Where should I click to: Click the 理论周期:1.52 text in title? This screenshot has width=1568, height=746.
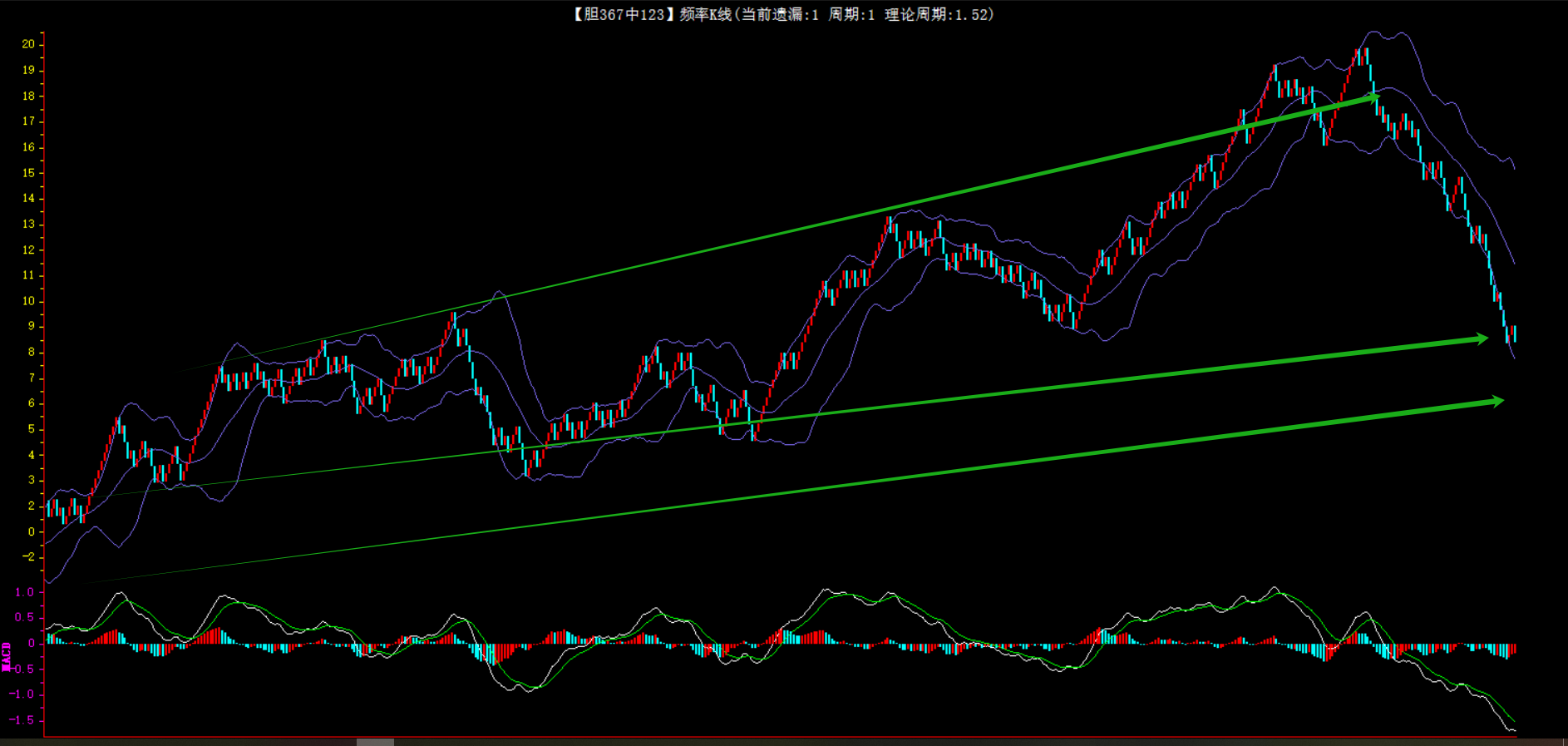point(937,14)
